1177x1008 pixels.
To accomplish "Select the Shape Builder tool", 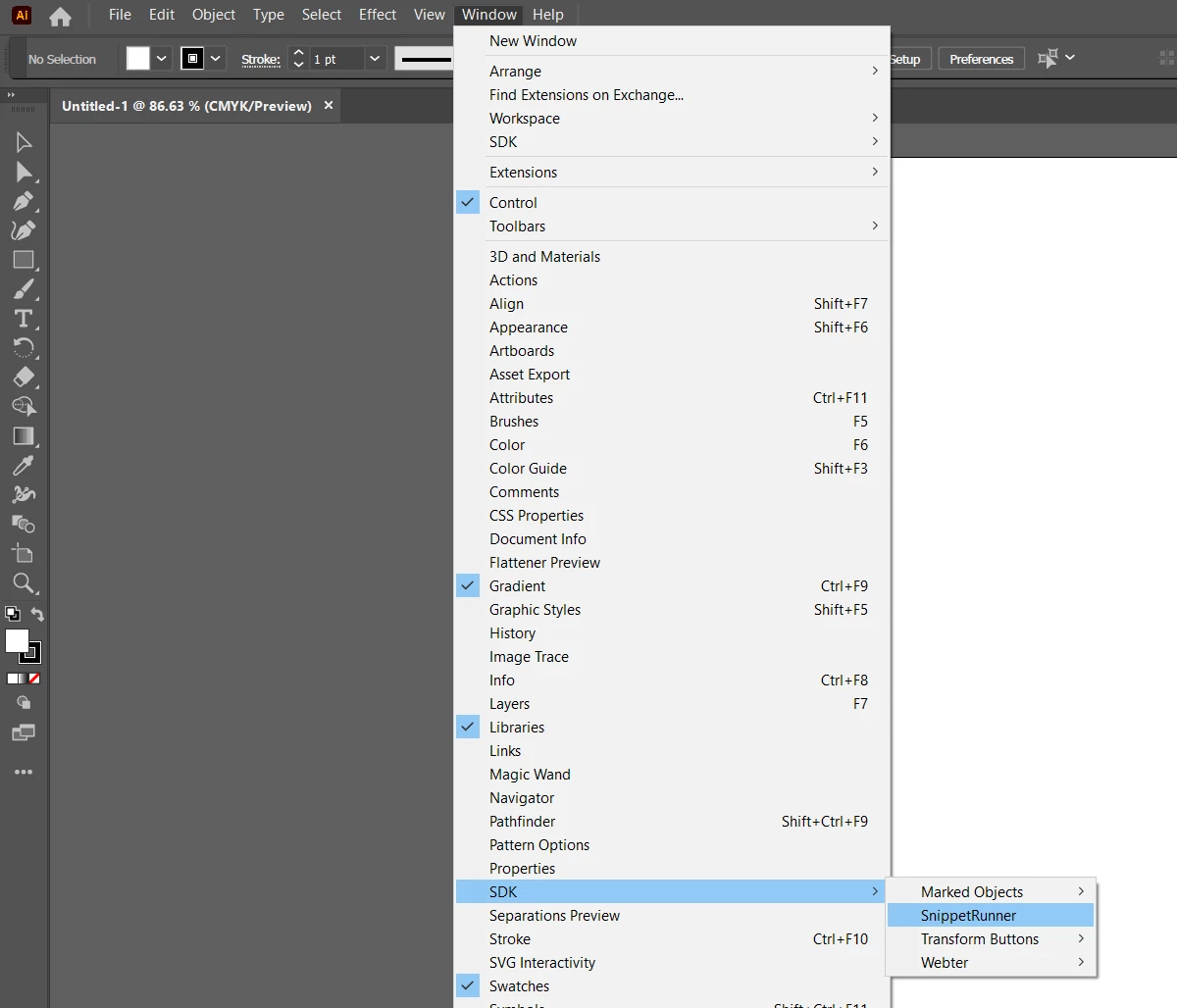I will point(24,406).
